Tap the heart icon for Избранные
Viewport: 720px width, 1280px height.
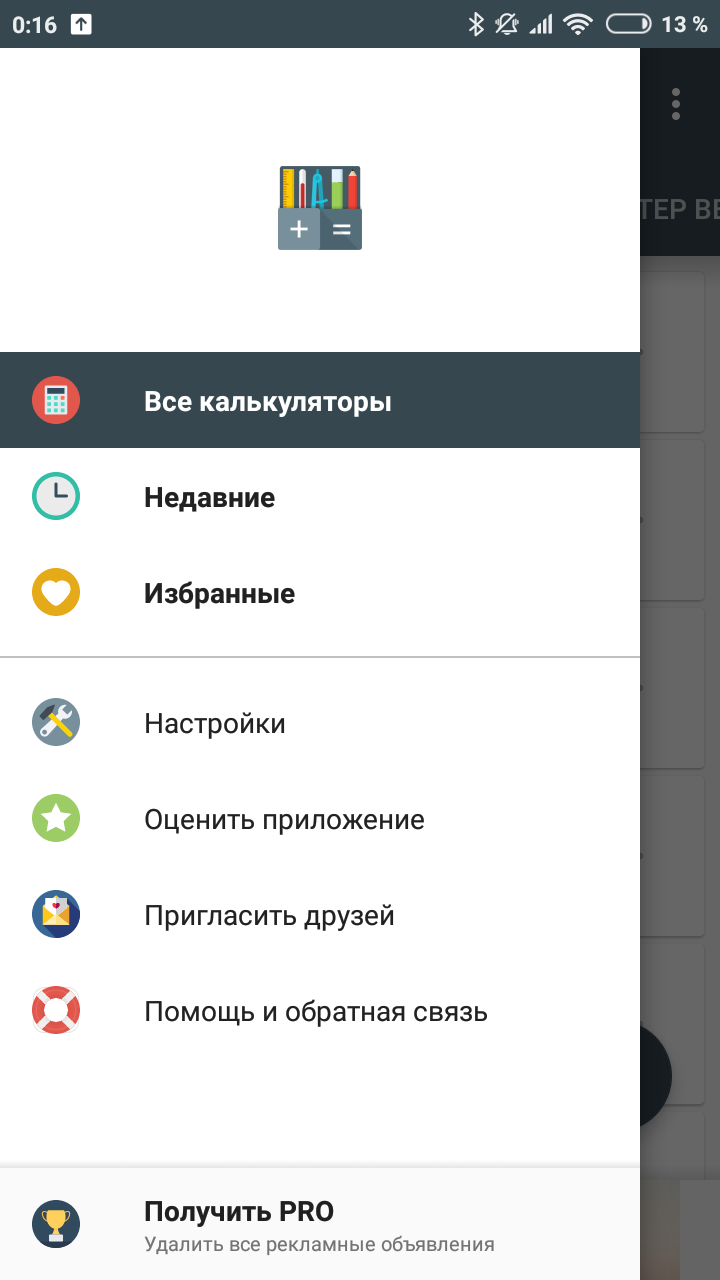[x=56, y=593]
